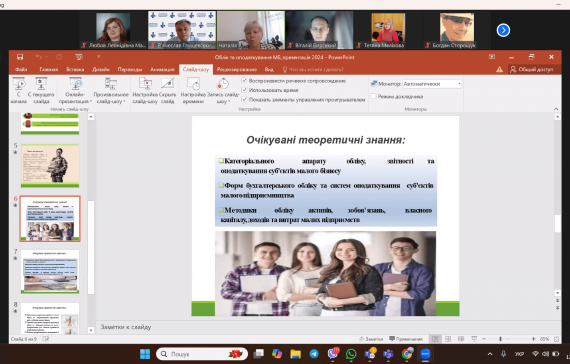Image resolution: width=570 pixels, height=364 pixels.
Task: Click the zoom slider handle
Action: tap(501, 339)
